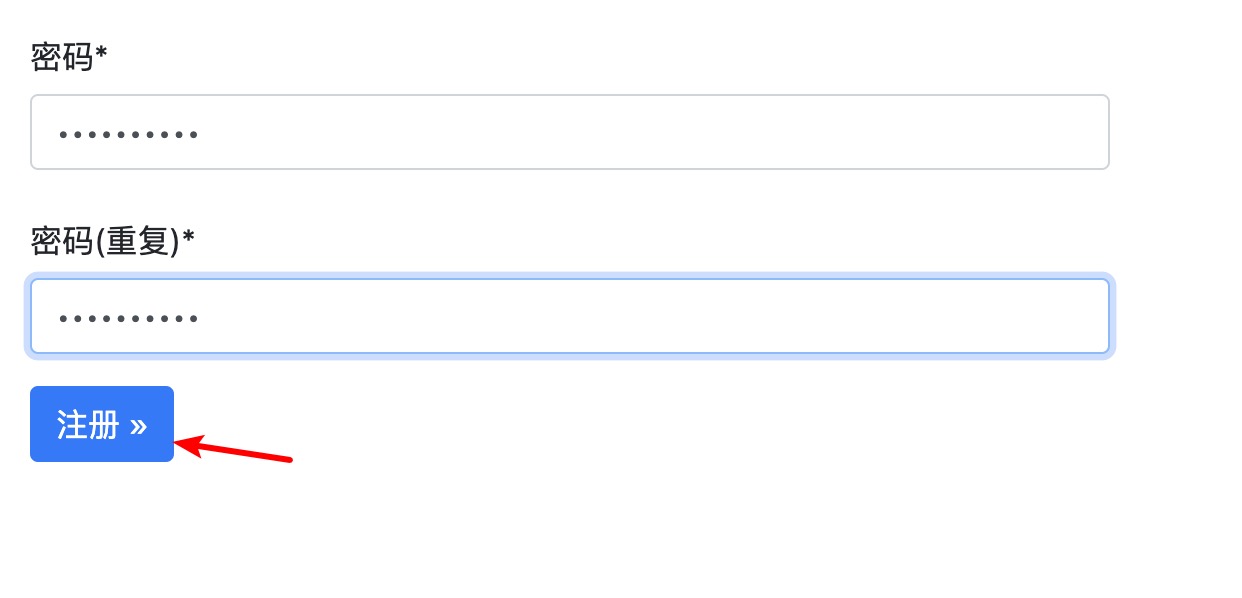Click the 注册 text on the blue button
Screen dimensions: 1242x598
88,425
